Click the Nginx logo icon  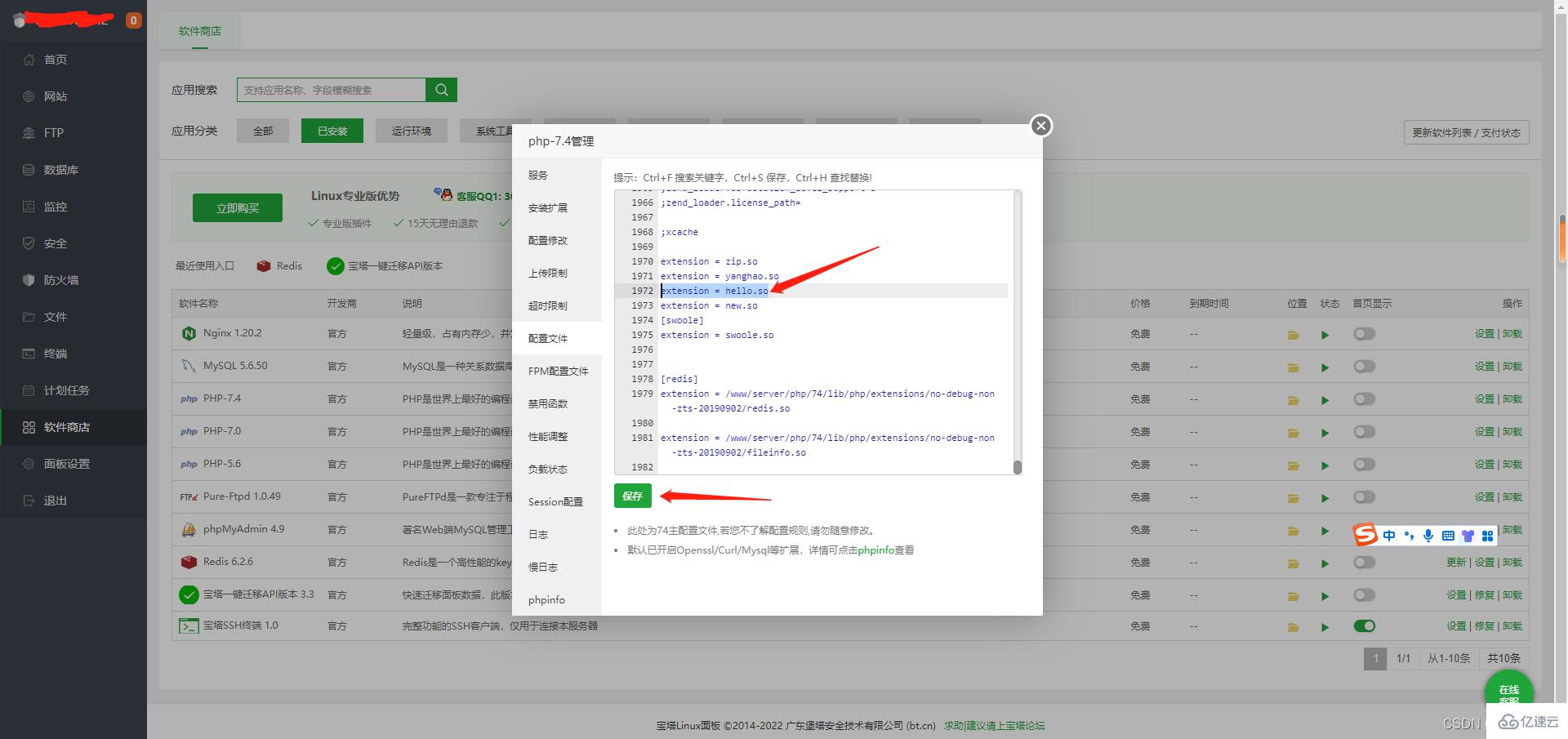pyautogui.click(x=189, y=333)
